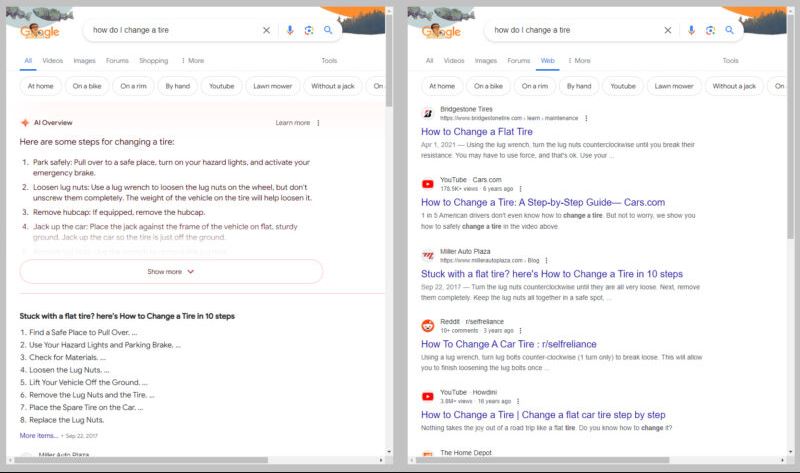
Task: Open three-dot menu for Cars.com YouTube result
Action: [520, 189]
